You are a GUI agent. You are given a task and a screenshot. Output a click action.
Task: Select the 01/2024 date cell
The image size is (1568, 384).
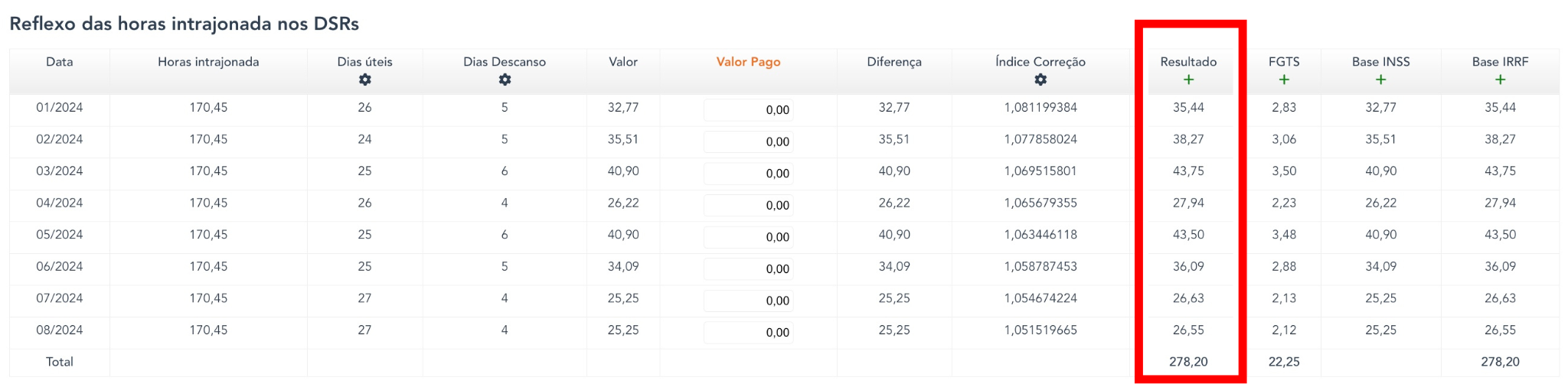tap(60, 108)
